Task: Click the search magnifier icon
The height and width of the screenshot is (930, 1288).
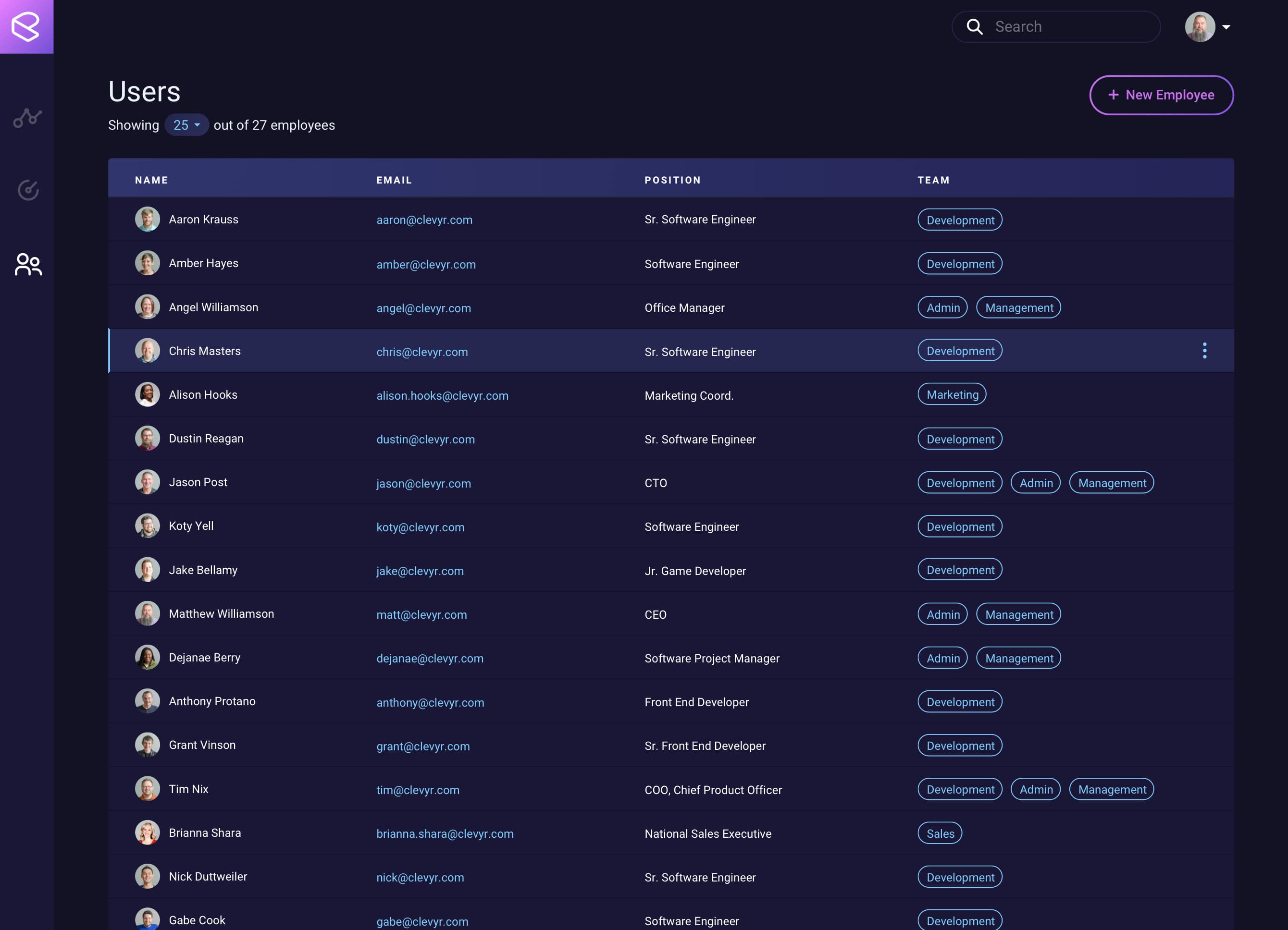Action: tap(975, 27)
